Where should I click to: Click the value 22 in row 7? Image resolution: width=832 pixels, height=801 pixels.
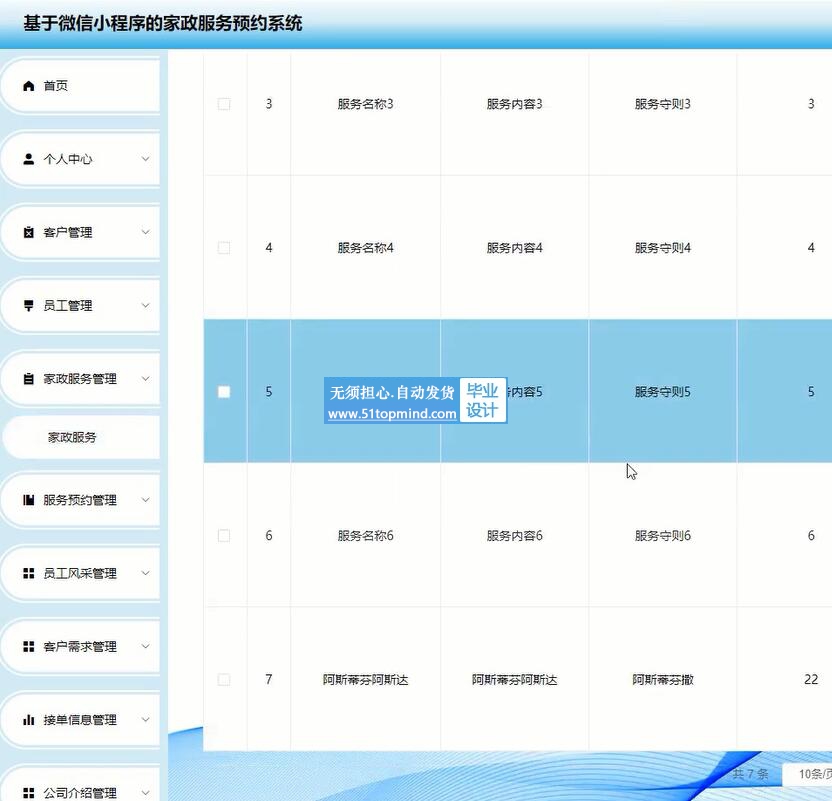pyautogui.click(x=811, y=680)
